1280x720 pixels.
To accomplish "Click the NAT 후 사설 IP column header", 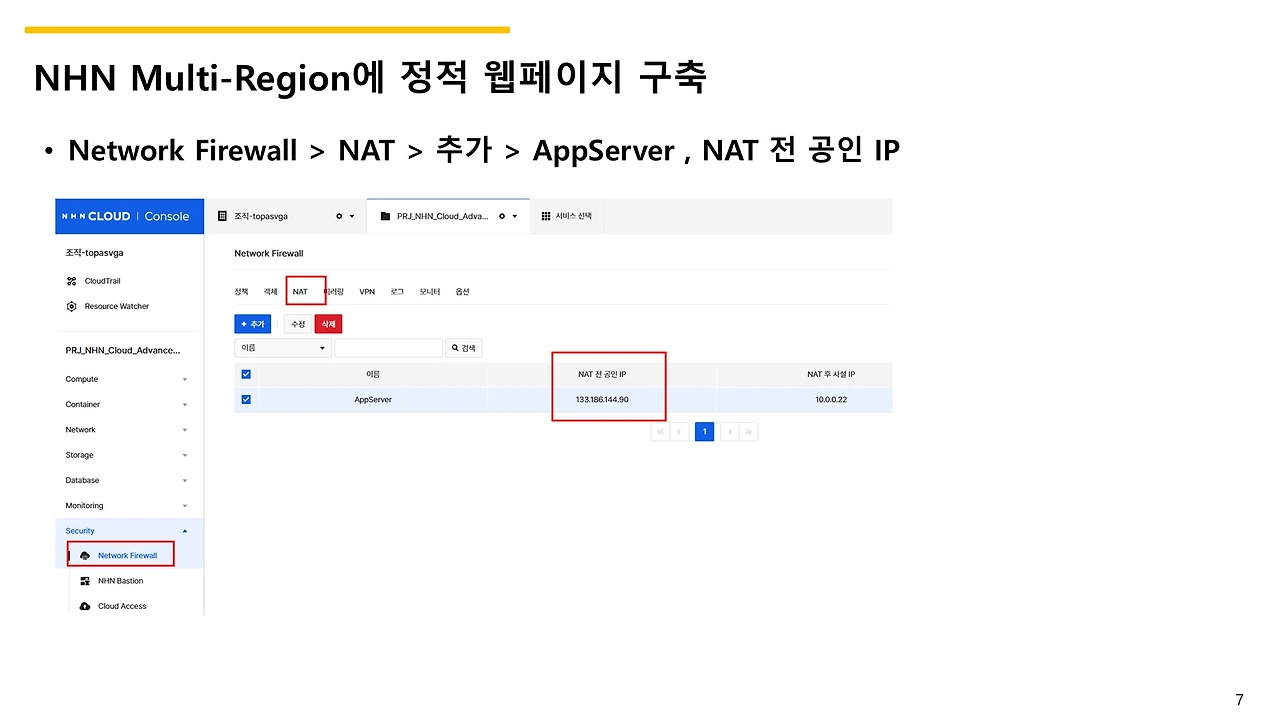I will [831, 374].
